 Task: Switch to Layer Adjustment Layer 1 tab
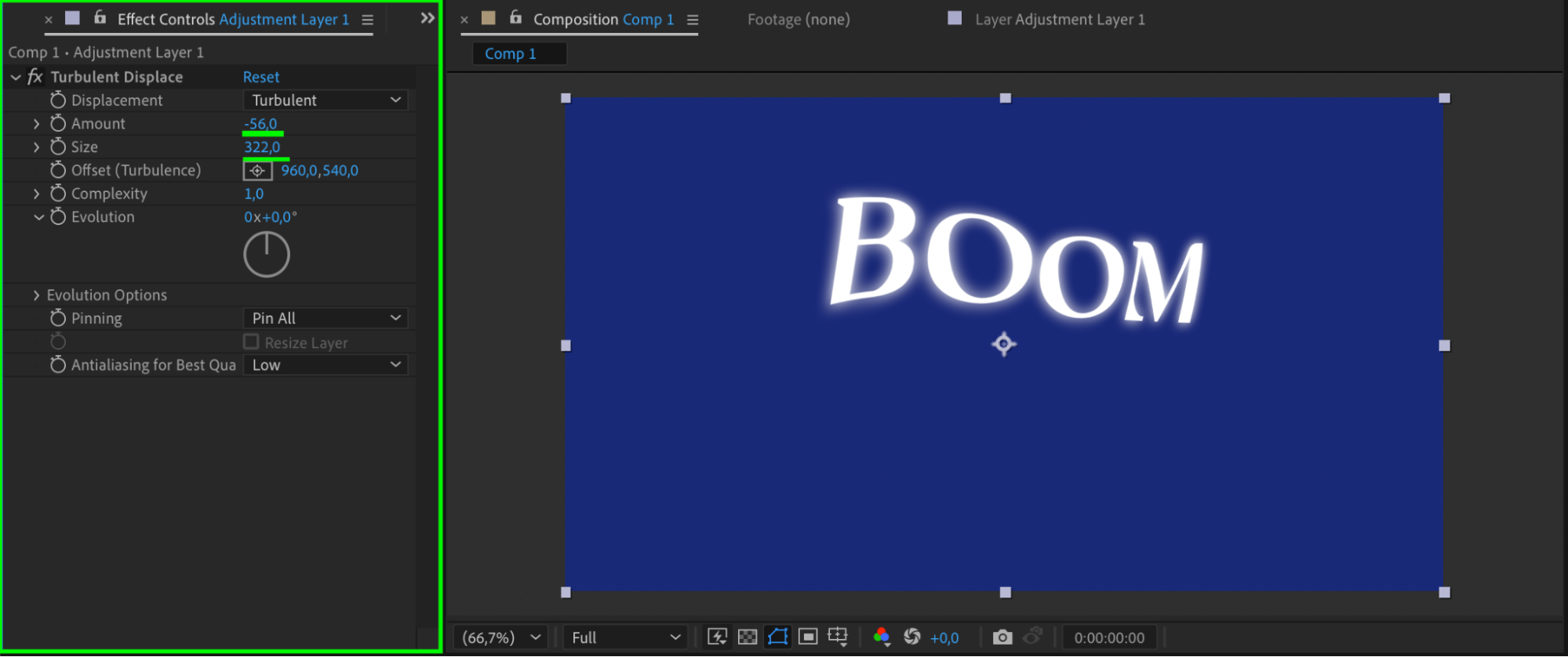click(x=1059, y=20)
